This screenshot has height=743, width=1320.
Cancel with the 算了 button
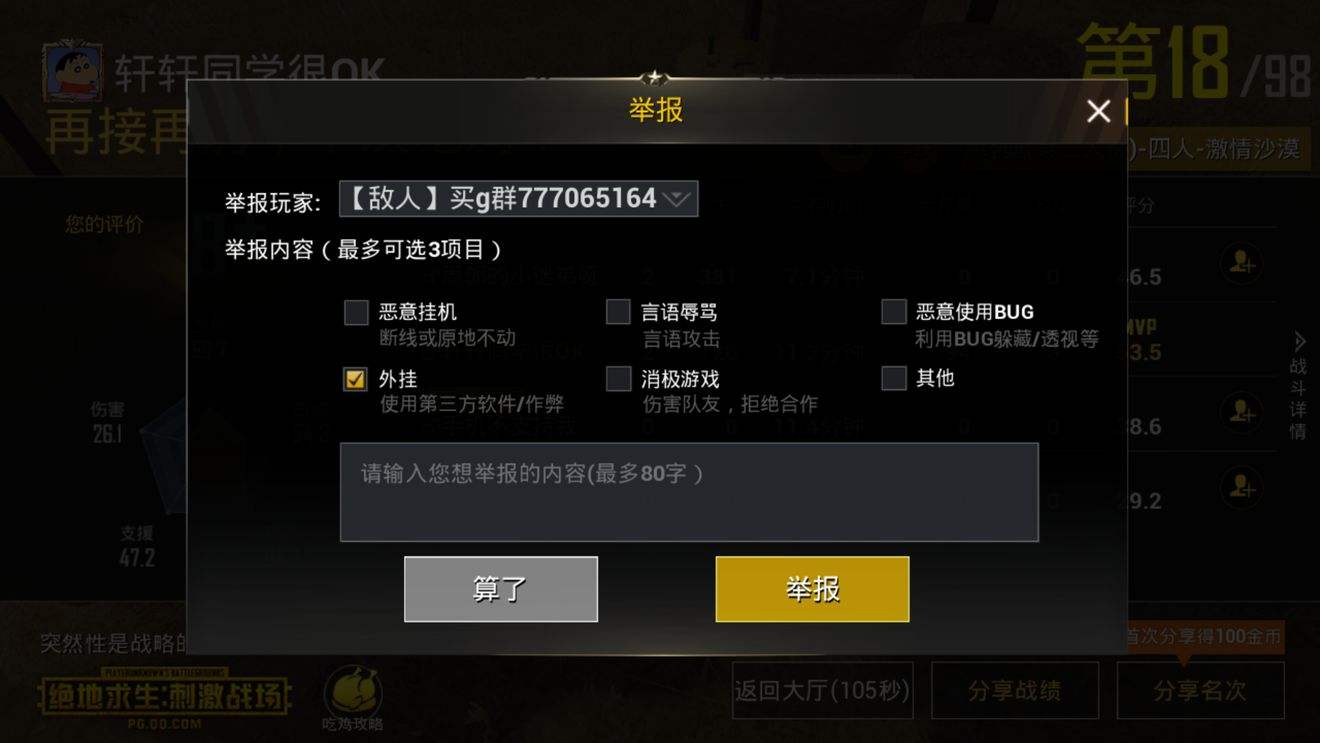501,589
